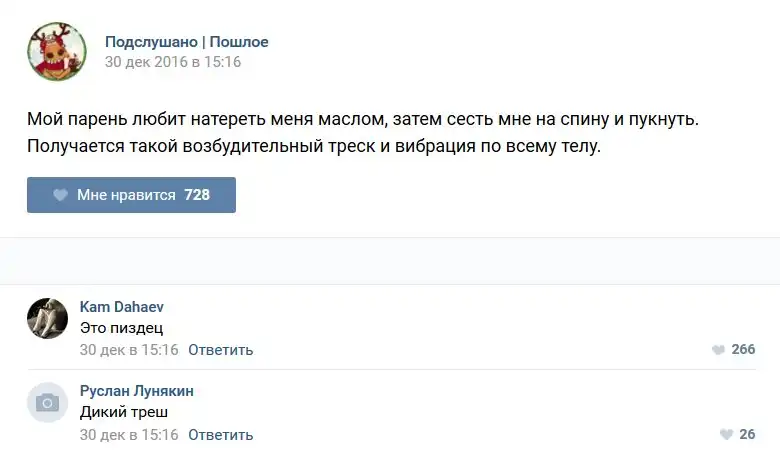Click the 26 like count

pyautogui.click(x=747, y=435)
